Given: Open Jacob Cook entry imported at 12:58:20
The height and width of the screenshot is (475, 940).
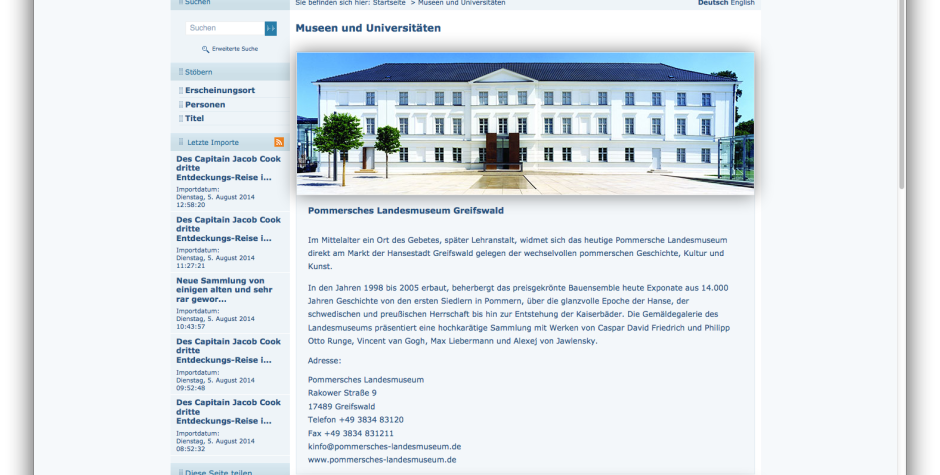Looking at the screenshot, I should point(228,168).
